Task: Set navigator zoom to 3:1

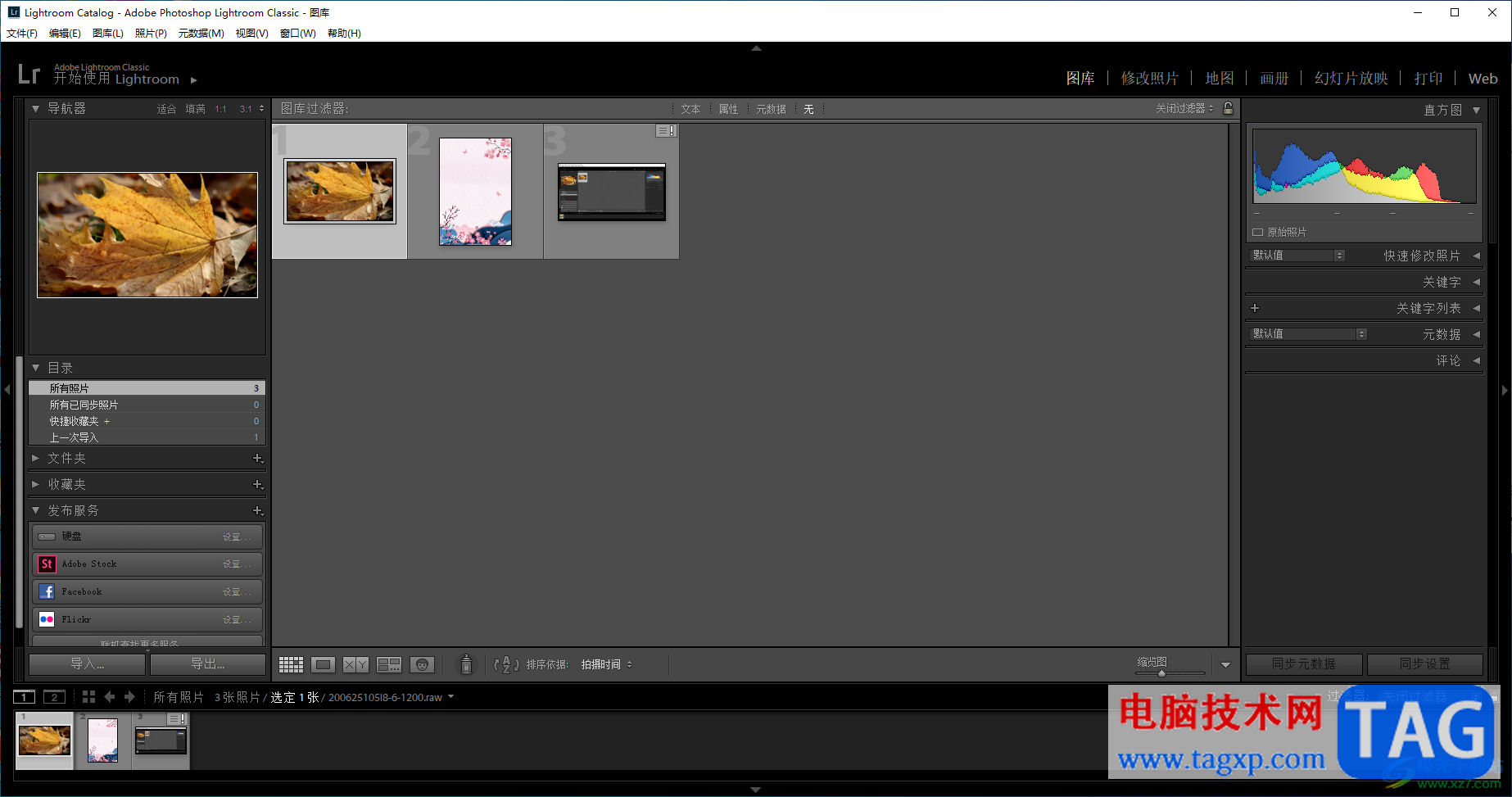Action: [x=246, y=109]
